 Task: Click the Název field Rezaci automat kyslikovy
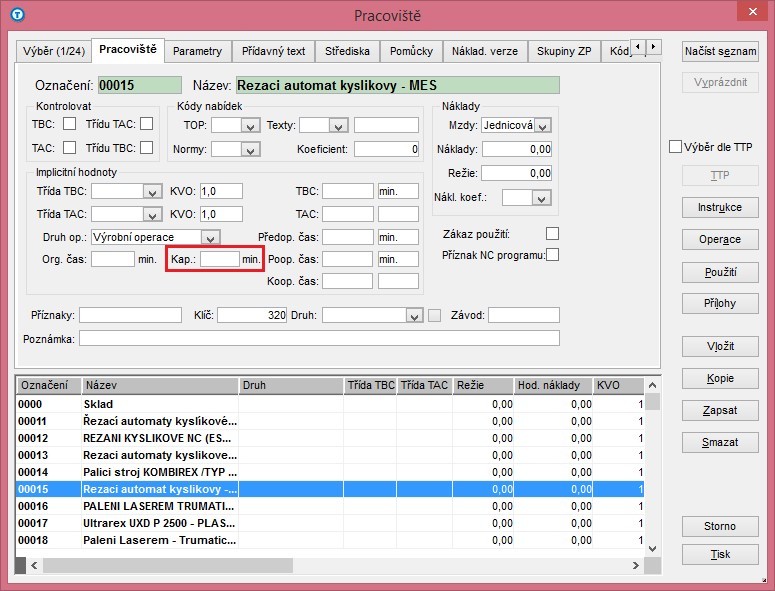(x=398, y=85)
